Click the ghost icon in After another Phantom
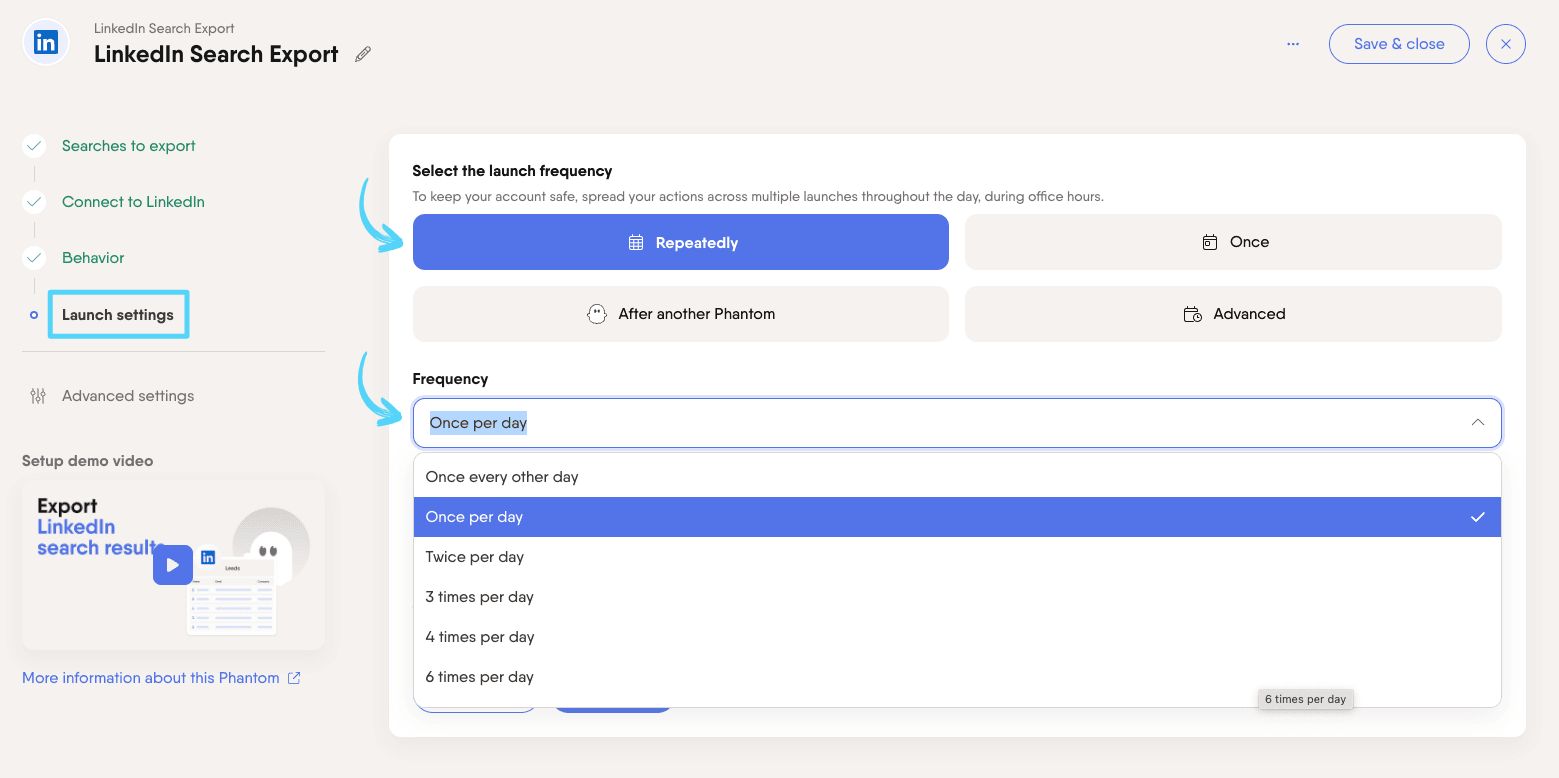 pyautogui.click(x=596, y=314)
